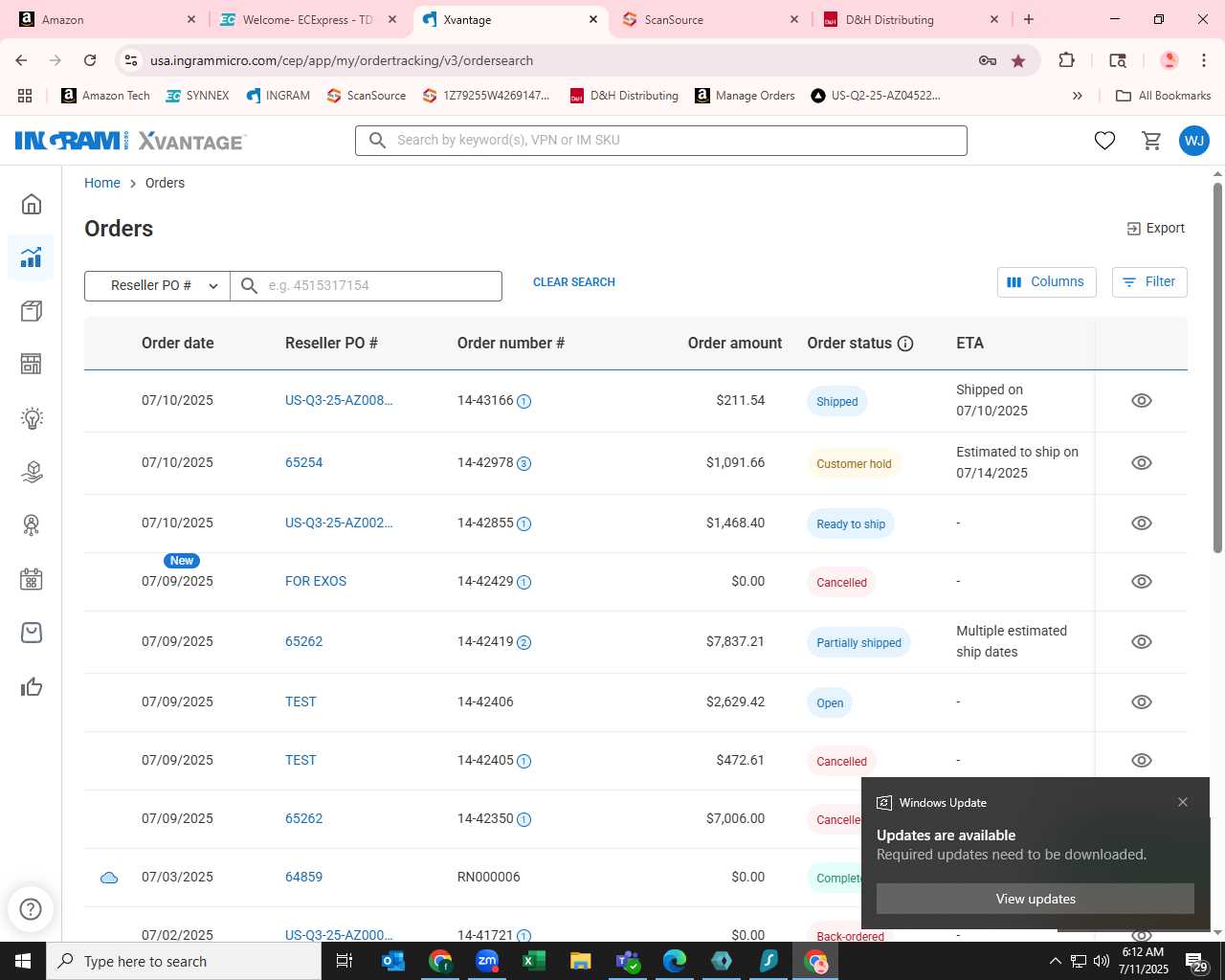Open the calendar sidebar icon
The image size is (1225, 980).
32,579
